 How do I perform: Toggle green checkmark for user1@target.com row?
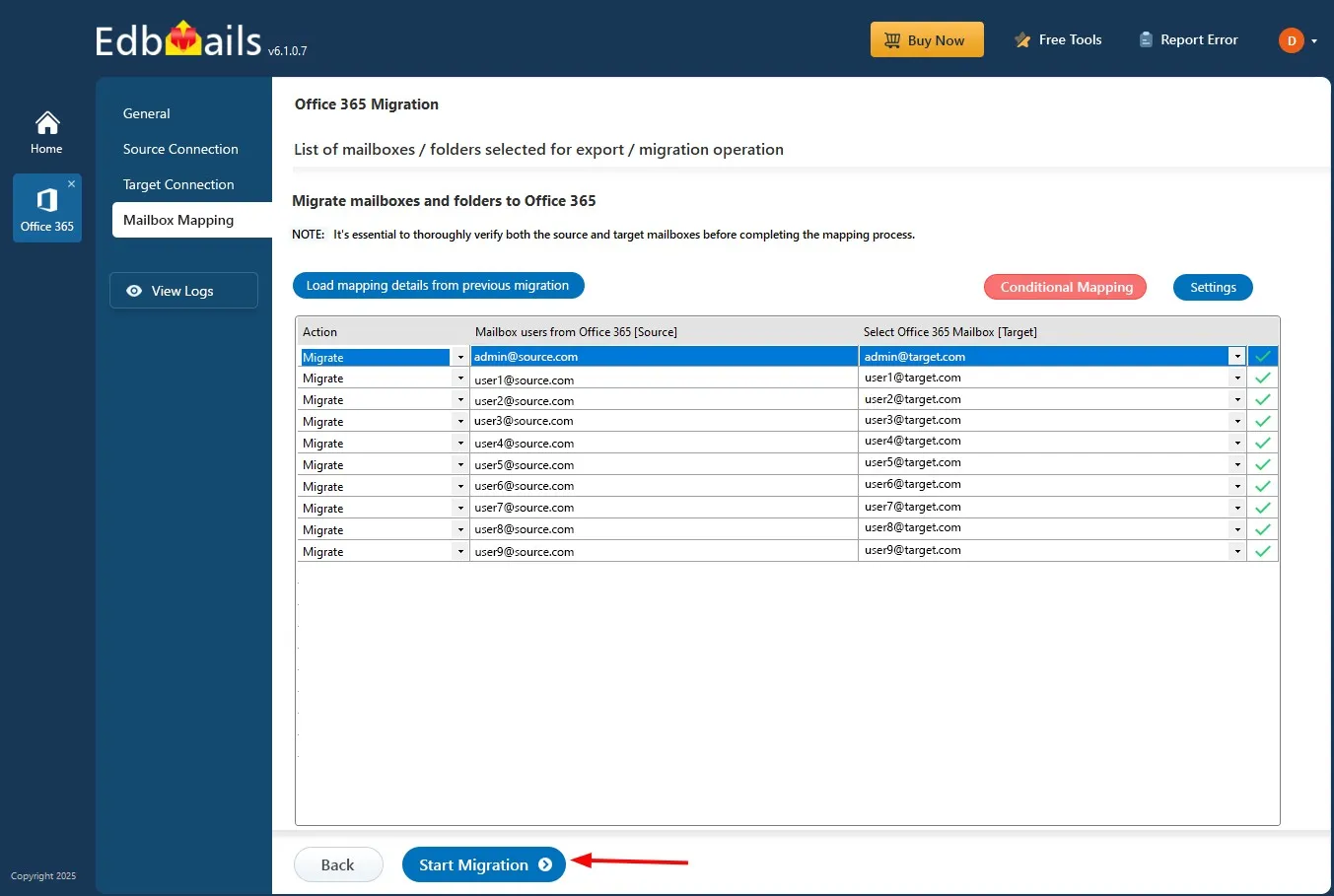click(x=1262, y=378)
